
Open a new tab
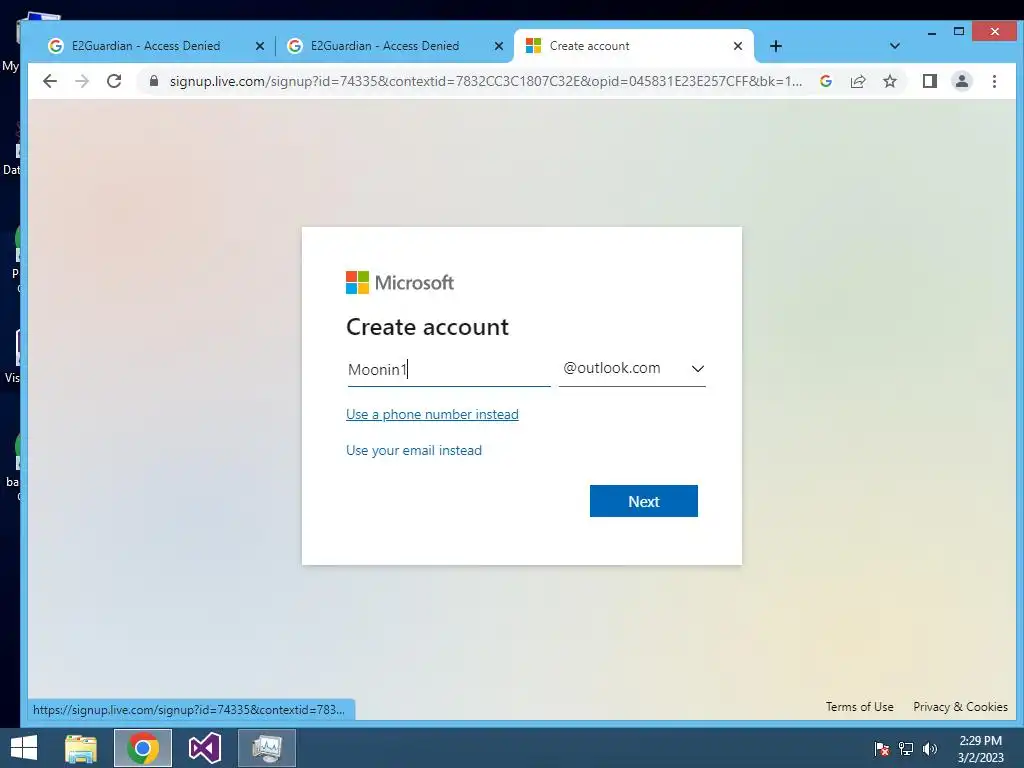[775, 46]
